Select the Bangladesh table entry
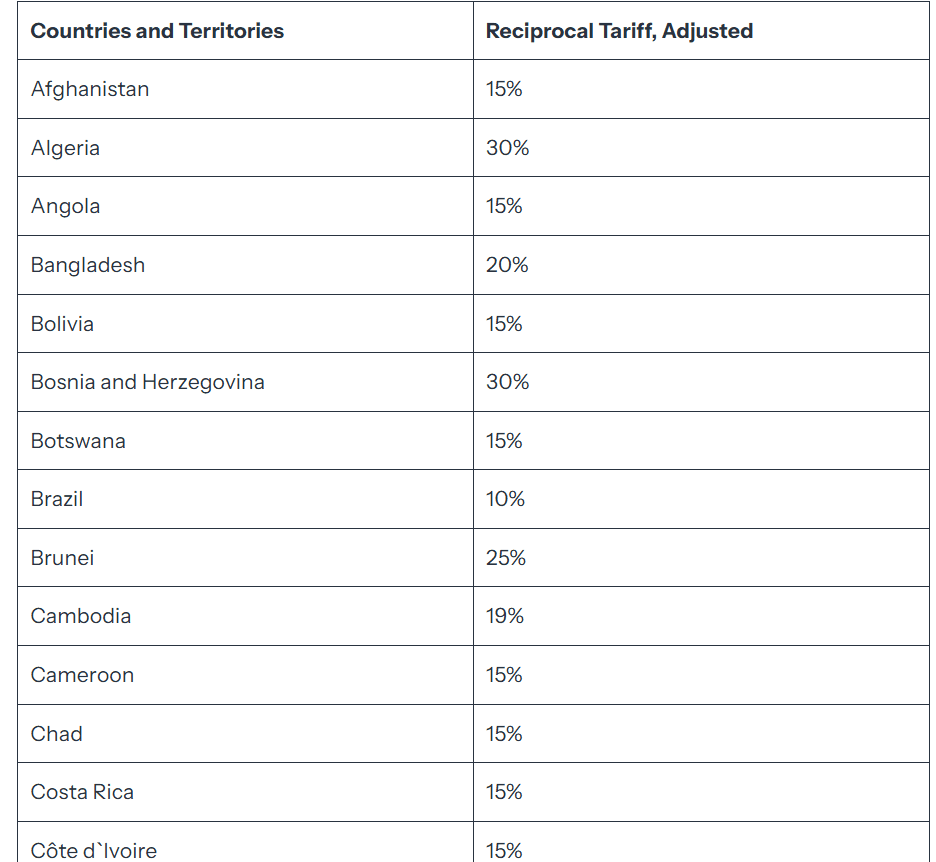Screen dimensions: 936x862 click(x=88, y=265)
